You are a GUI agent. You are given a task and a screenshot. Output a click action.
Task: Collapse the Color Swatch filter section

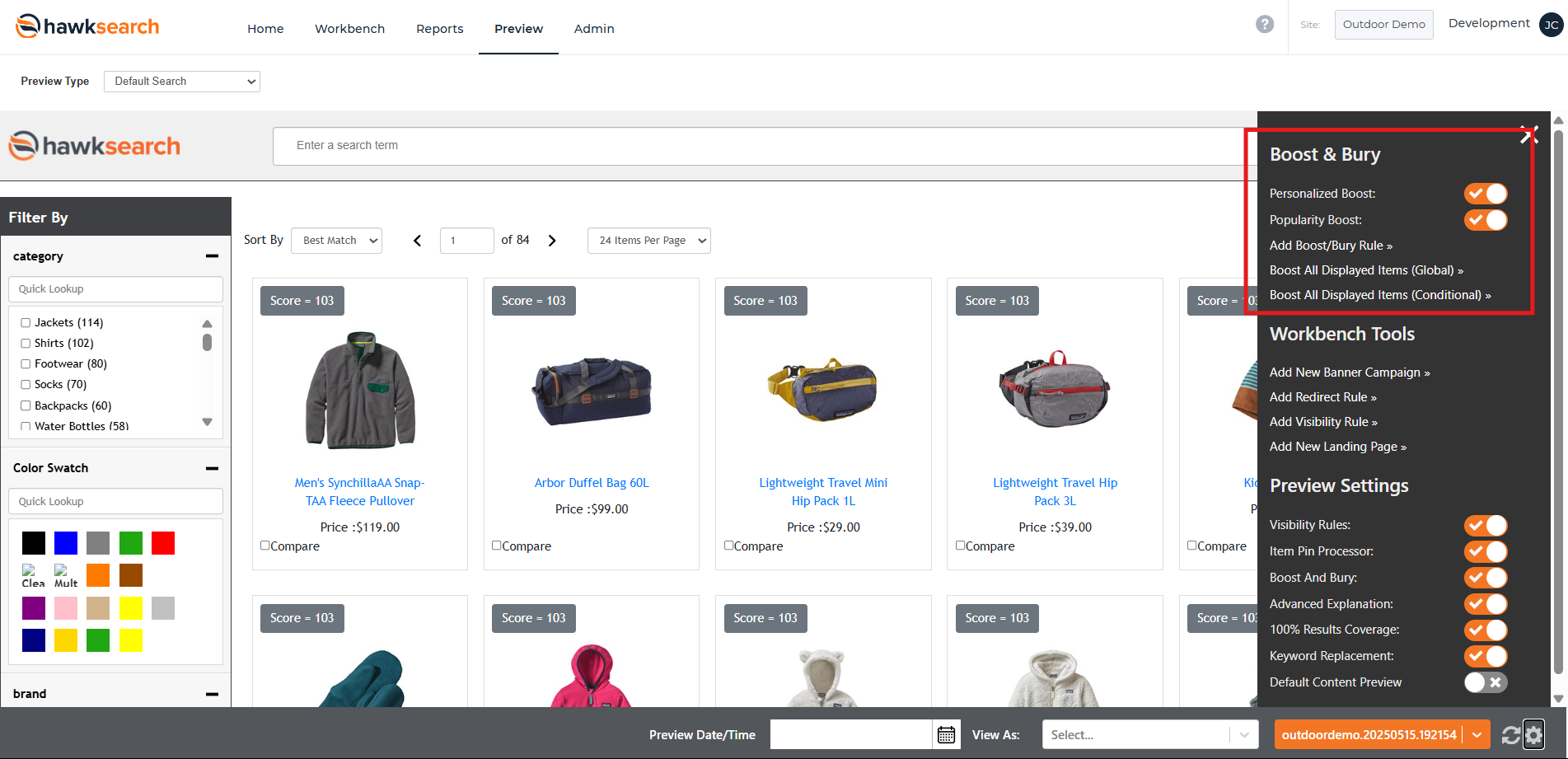(x=212, y=468)
